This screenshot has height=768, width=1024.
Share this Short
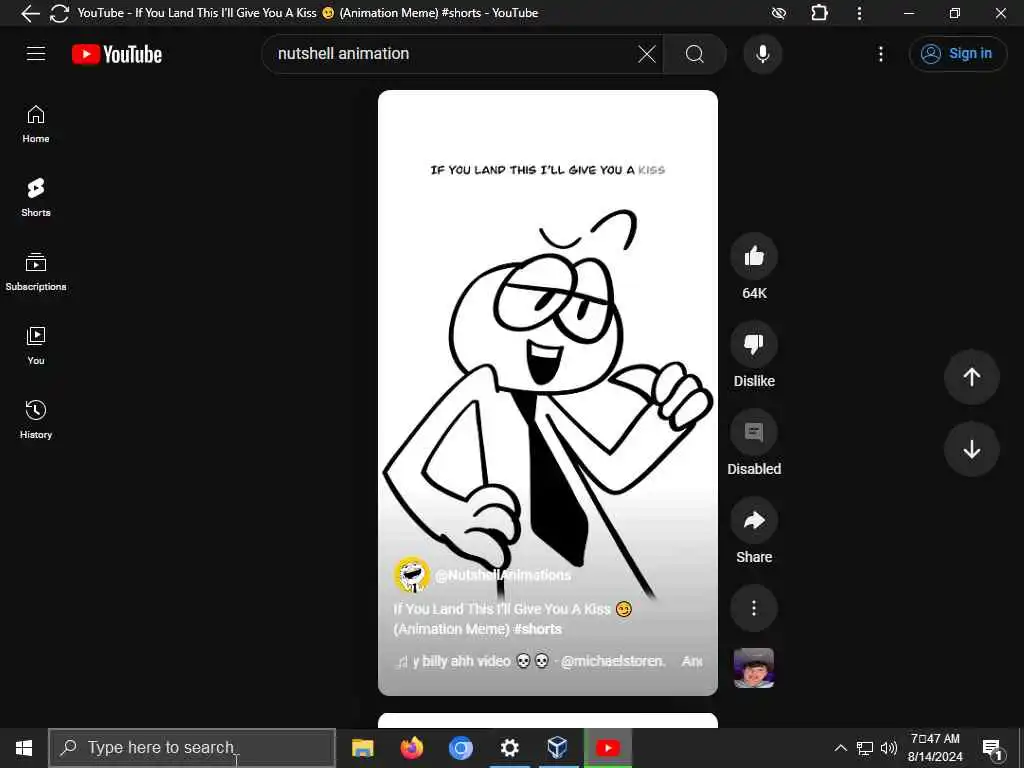coord(754,520)
